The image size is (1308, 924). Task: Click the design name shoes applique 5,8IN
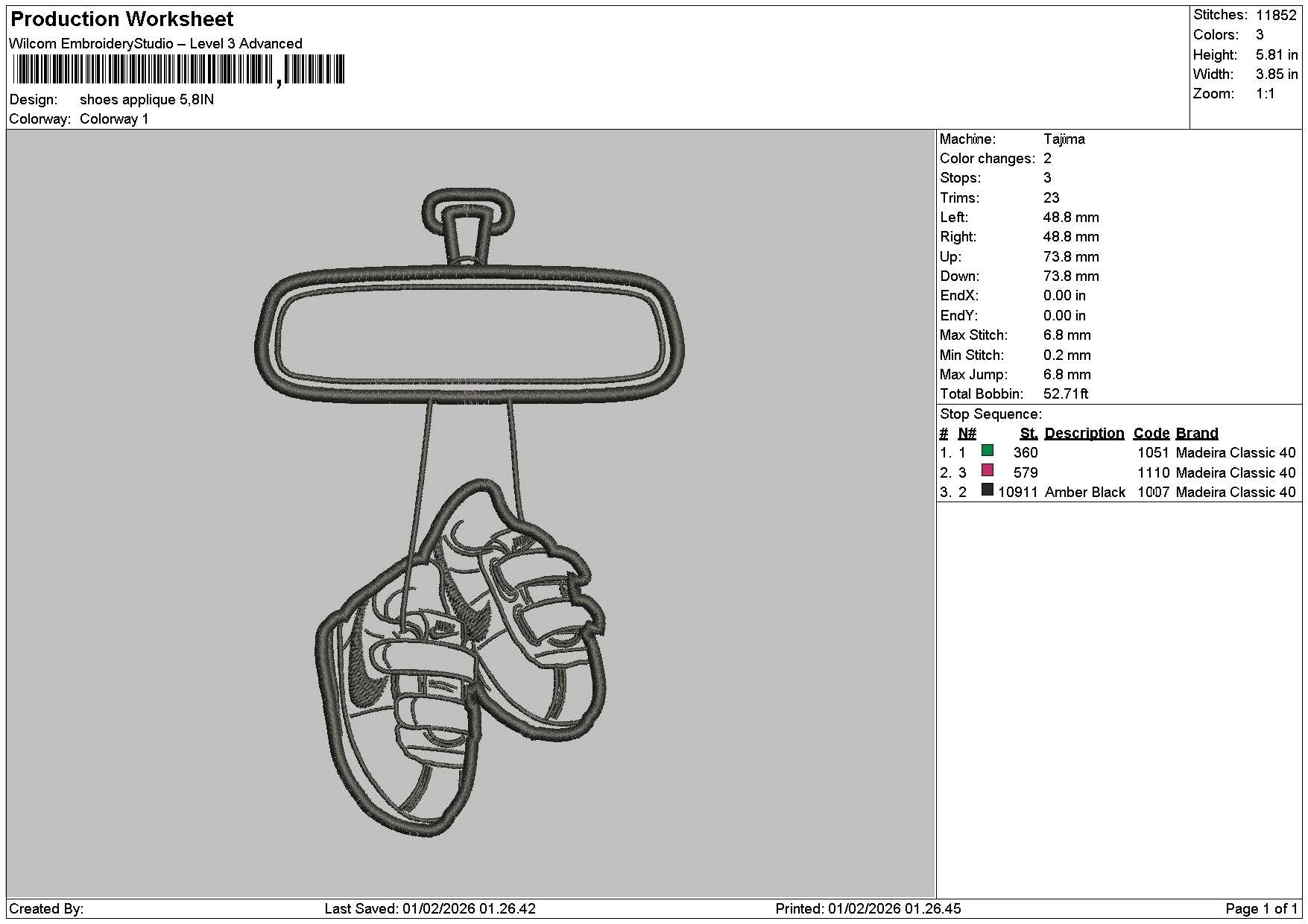(147, 100)
